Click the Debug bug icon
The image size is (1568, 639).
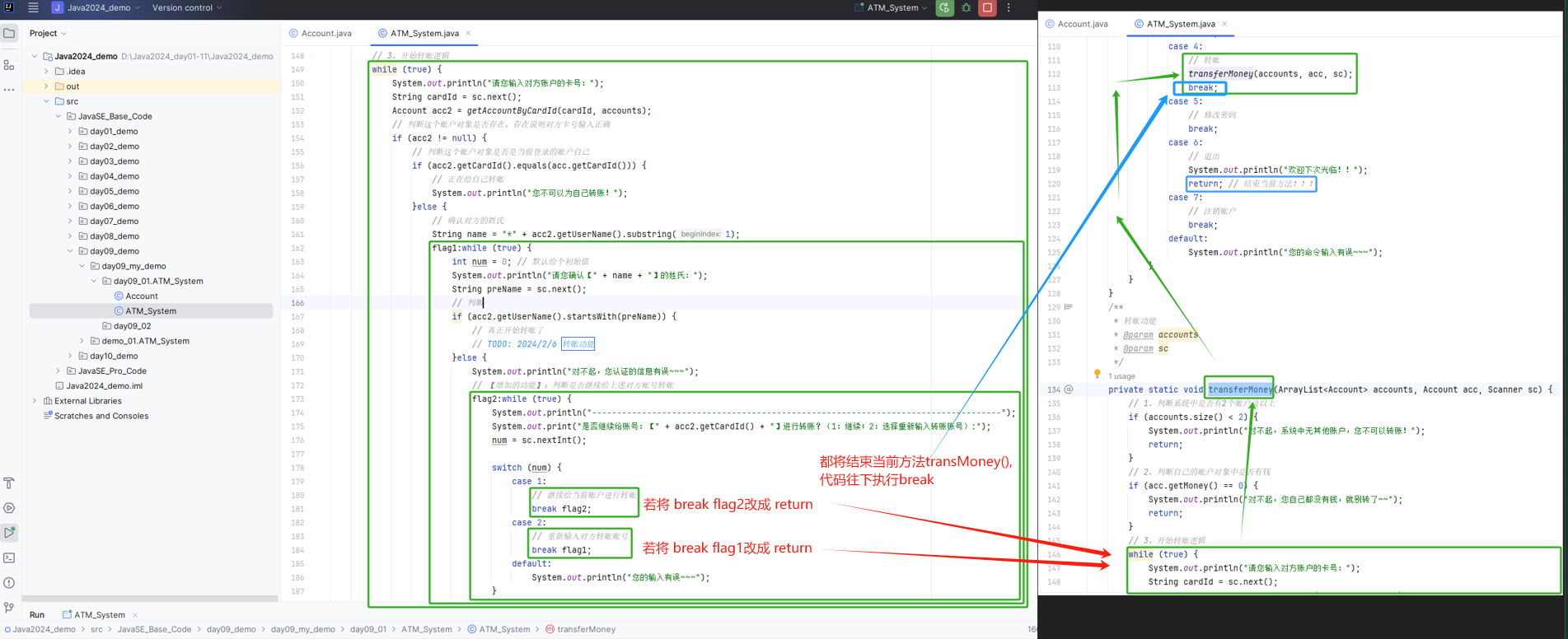966,8
